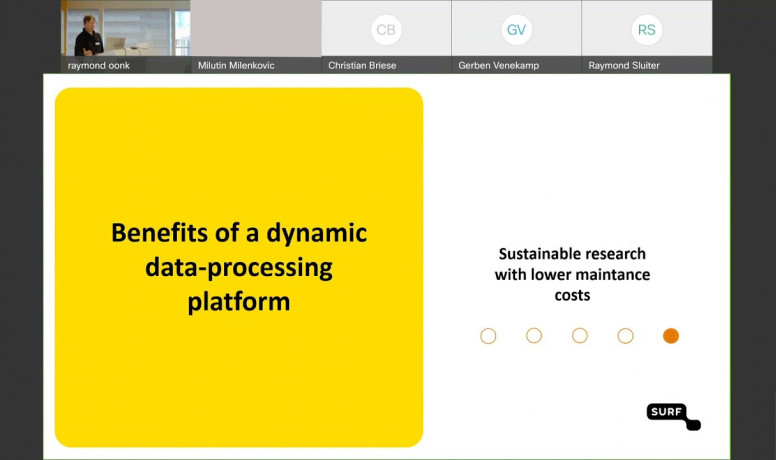This screenshot has height=460, width=776.
Task: Click the RS avatar for Raymond Sluiter
Action: click(x=646, y=30)
